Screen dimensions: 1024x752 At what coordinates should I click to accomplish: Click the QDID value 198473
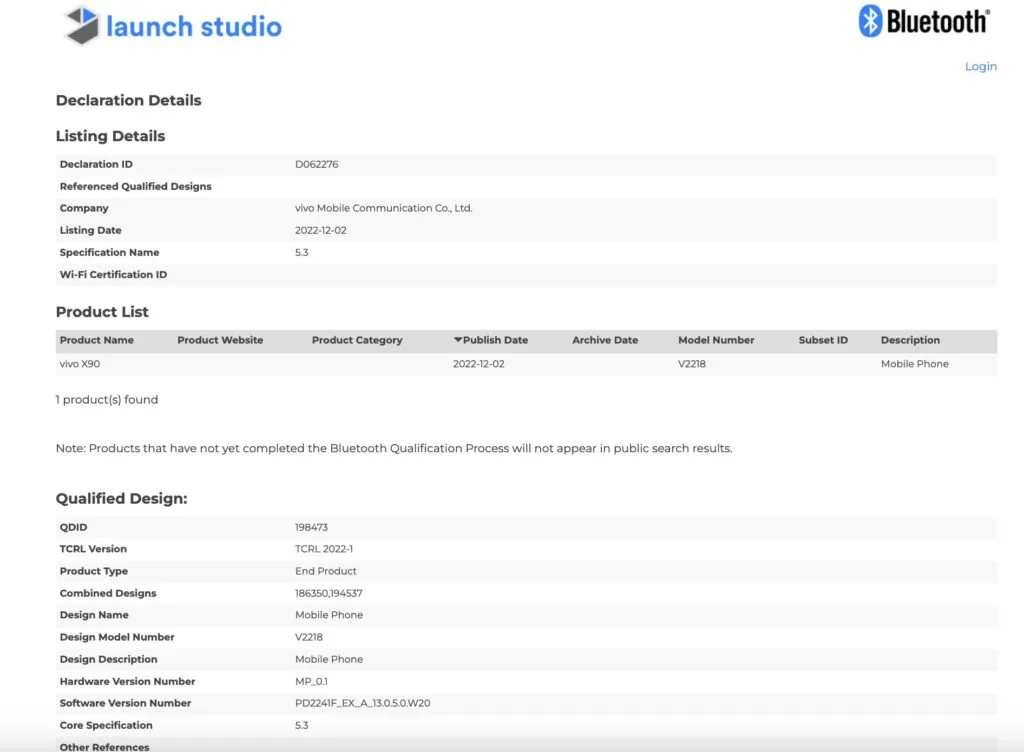(x=312, y=527)
